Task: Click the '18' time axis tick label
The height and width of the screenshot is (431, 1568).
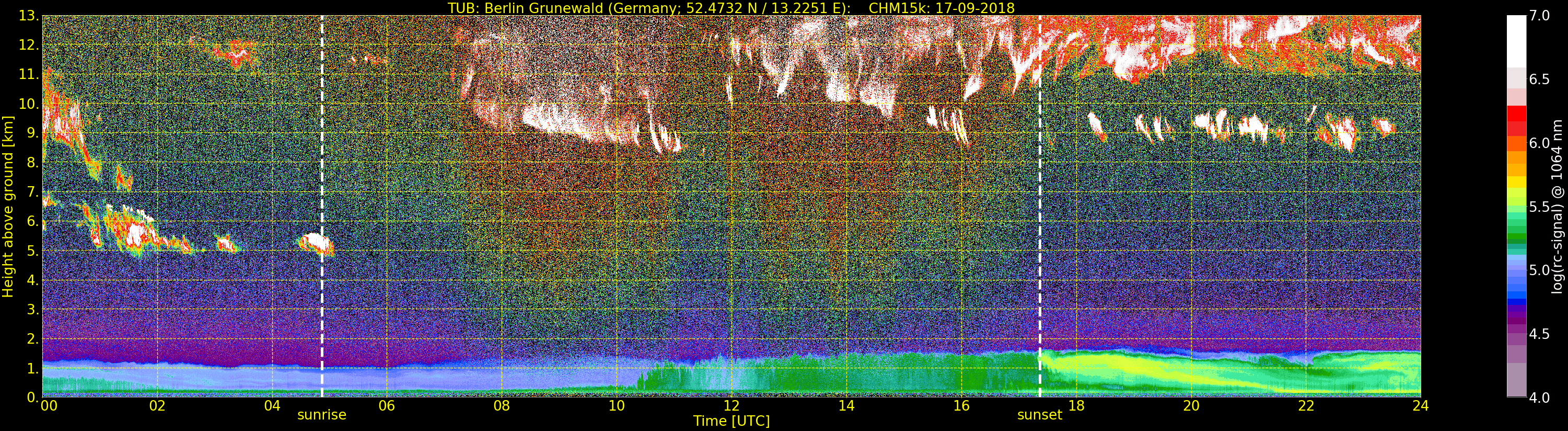Action: 1076,406
